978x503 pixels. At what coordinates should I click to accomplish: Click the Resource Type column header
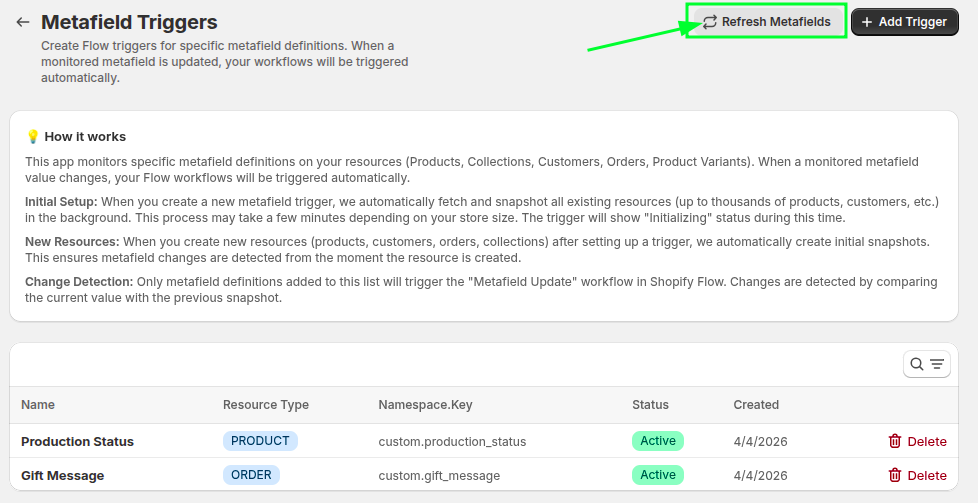(265, 405)
